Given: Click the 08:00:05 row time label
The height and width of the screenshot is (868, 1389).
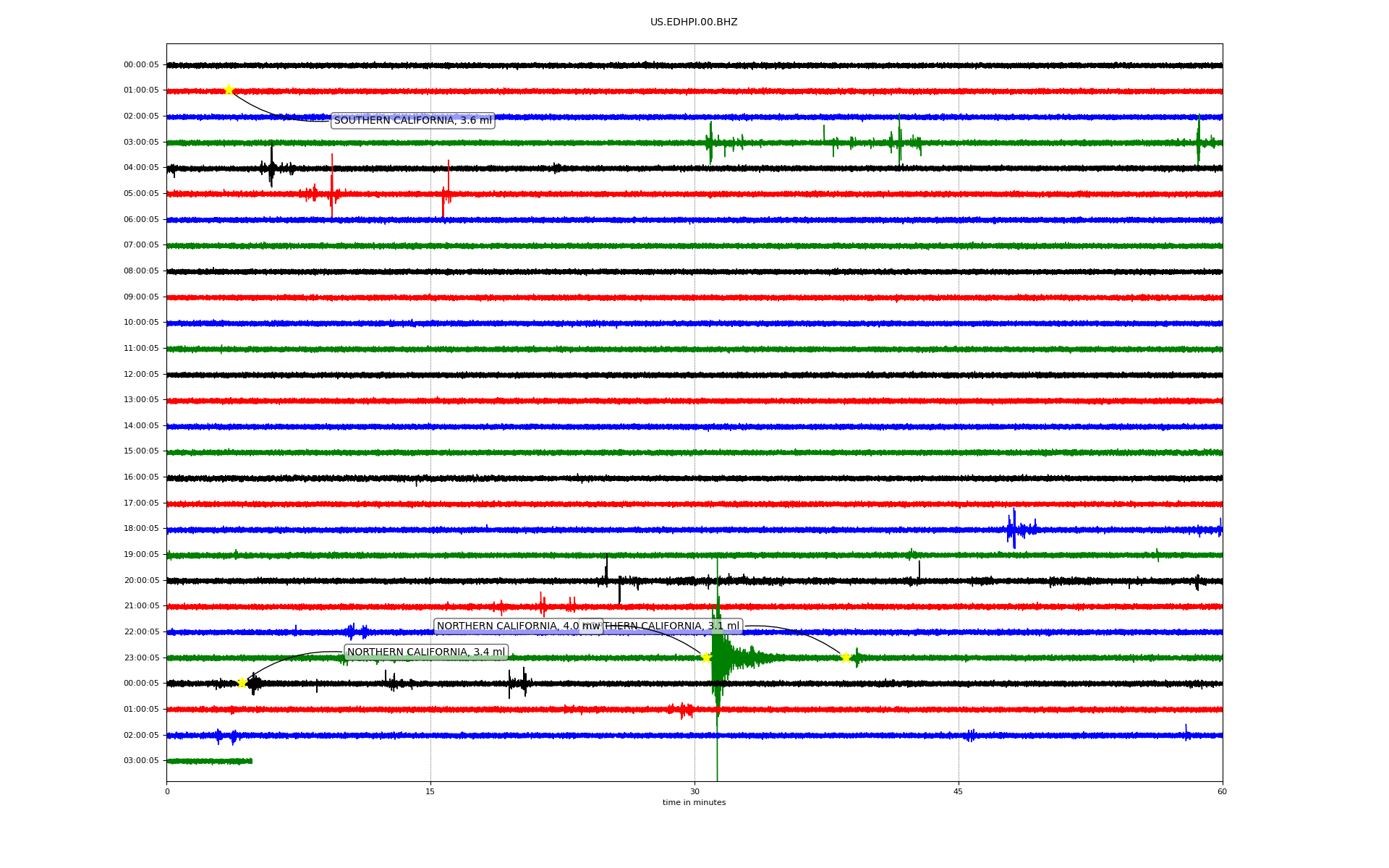Looking at the screenshot, I should 141,271.
